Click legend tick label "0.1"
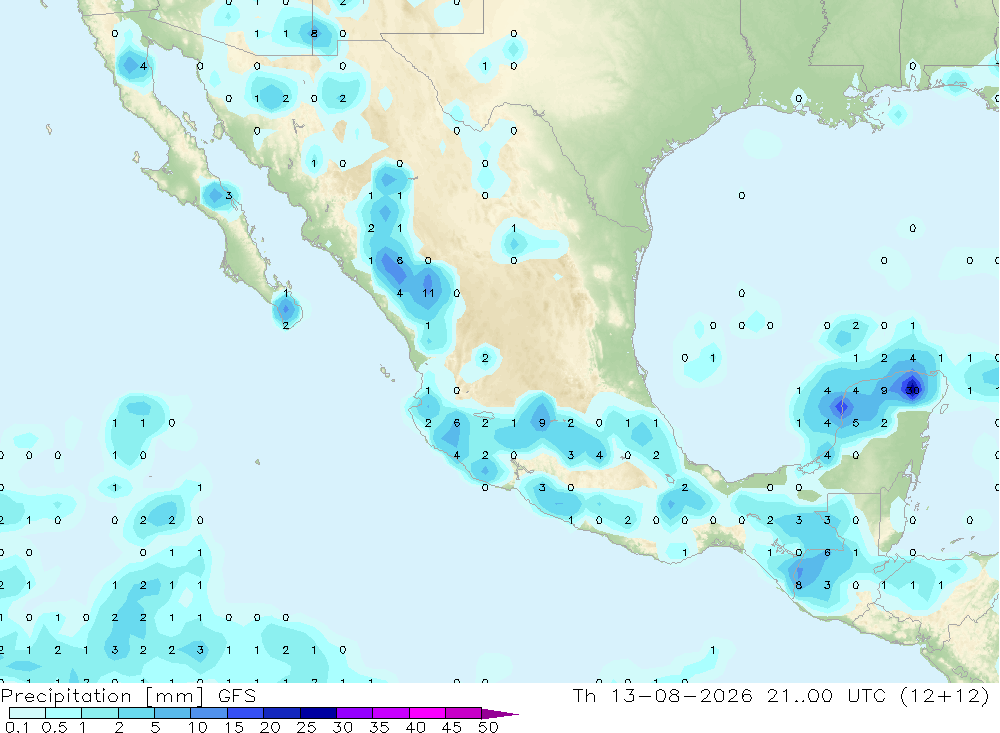 click(x=17, y=727)
